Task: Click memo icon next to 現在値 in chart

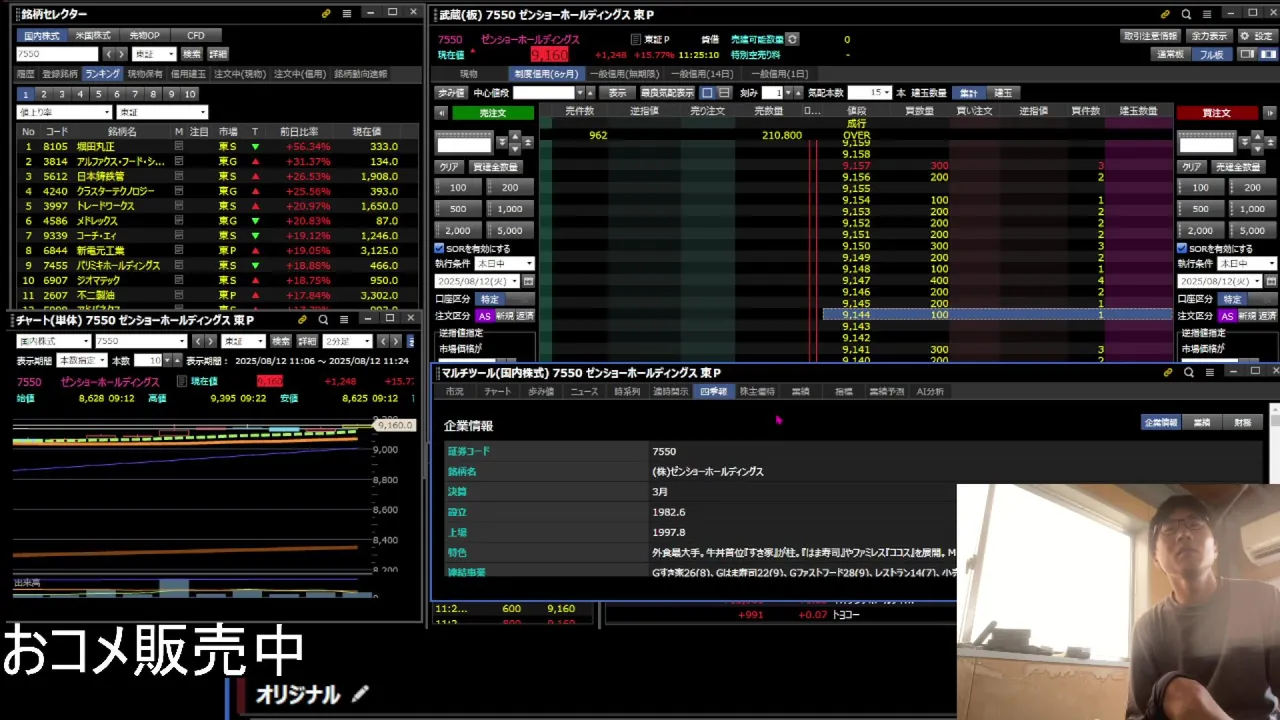Action: click(182, 381)
